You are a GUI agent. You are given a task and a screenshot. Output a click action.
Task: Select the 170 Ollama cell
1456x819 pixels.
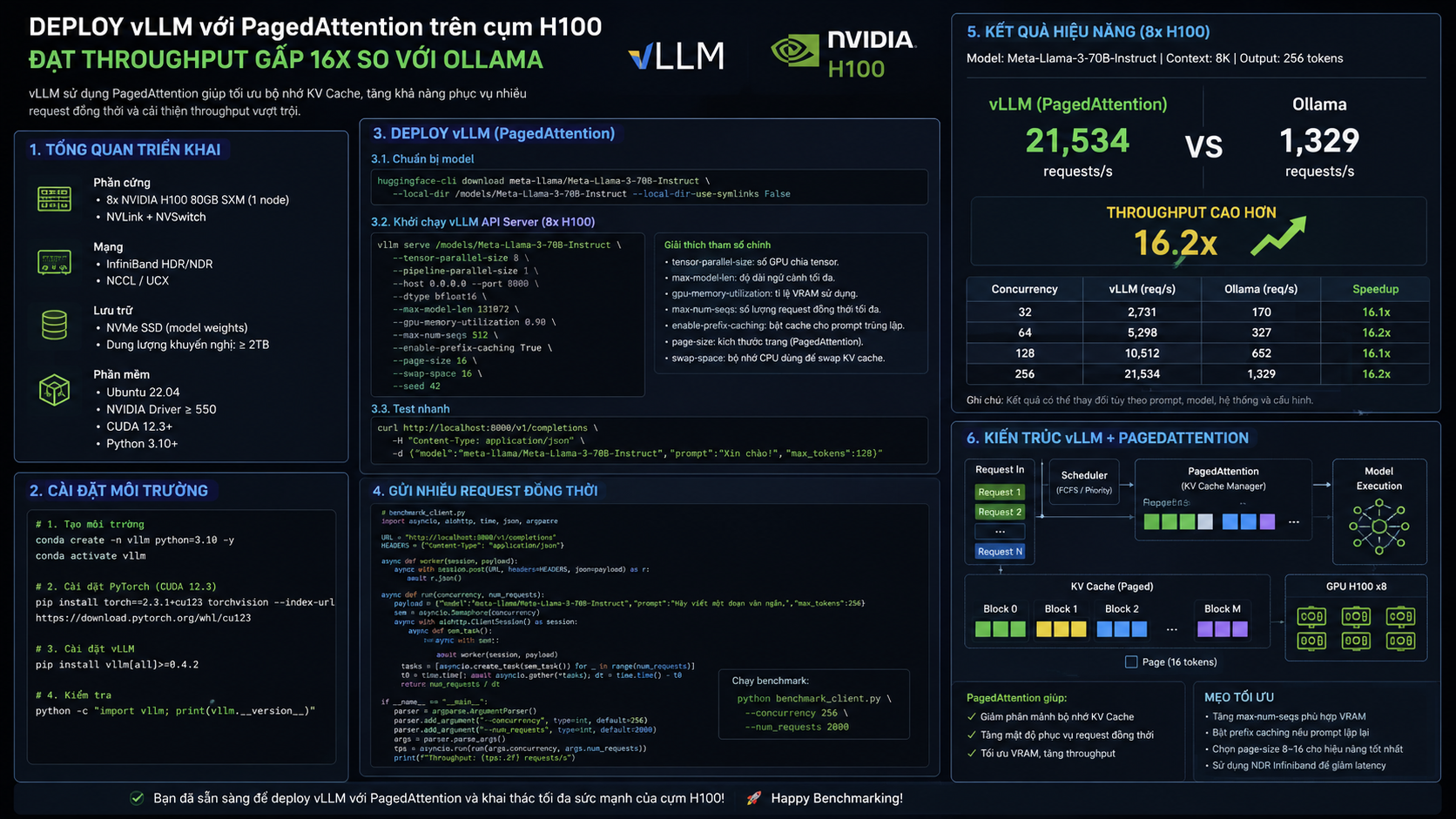1261,312
